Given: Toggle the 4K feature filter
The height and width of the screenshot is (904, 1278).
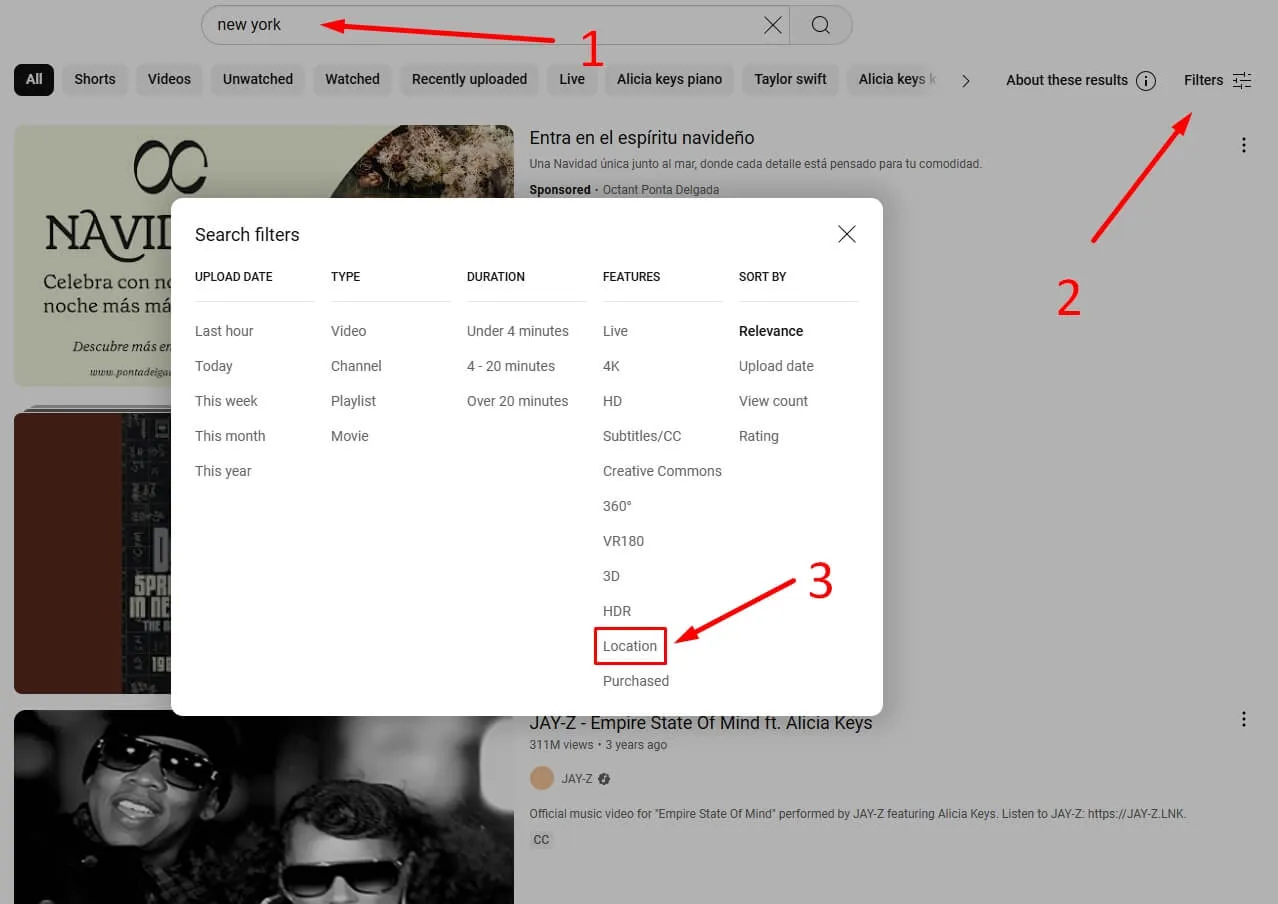Looking at the screenshot, I should point(611,366).
